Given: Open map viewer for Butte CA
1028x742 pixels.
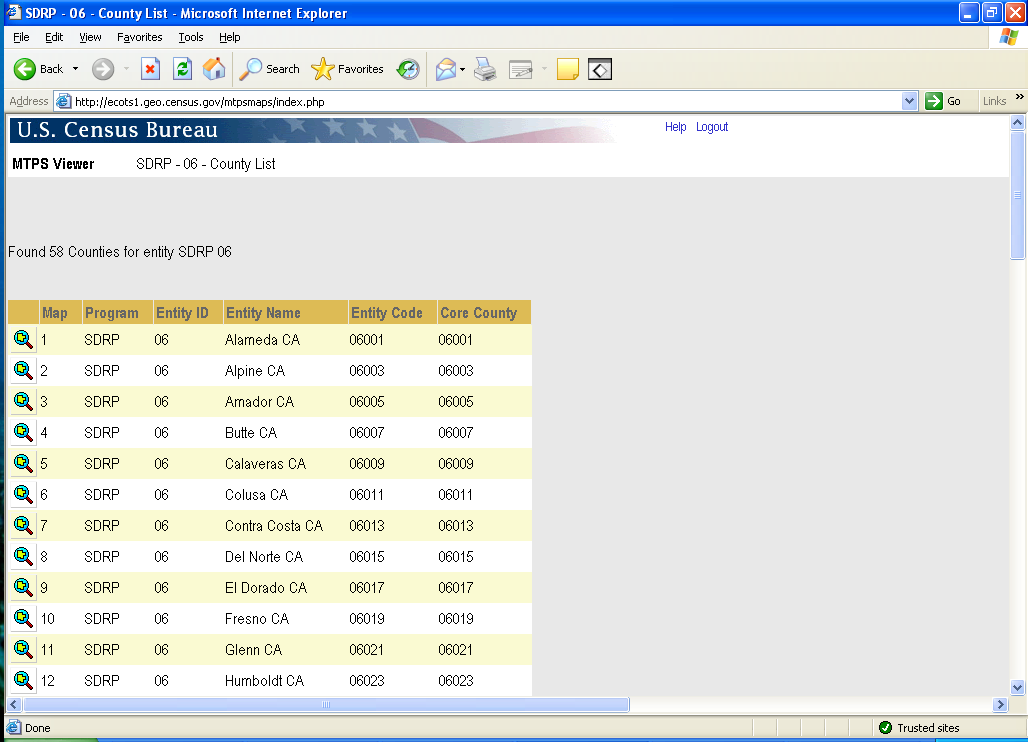Looking at the screenshot, I should click(24, 433).
